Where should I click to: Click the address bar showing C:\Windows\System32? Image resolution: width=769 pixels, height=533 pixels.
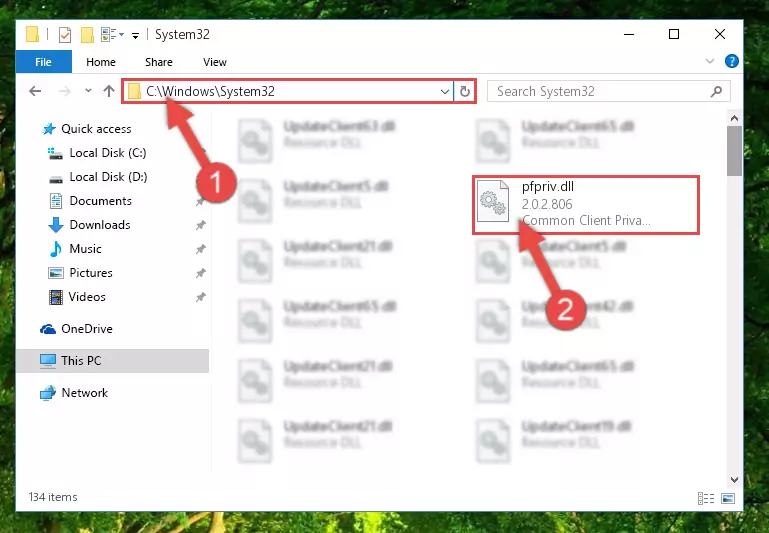(x=287, y=91)
